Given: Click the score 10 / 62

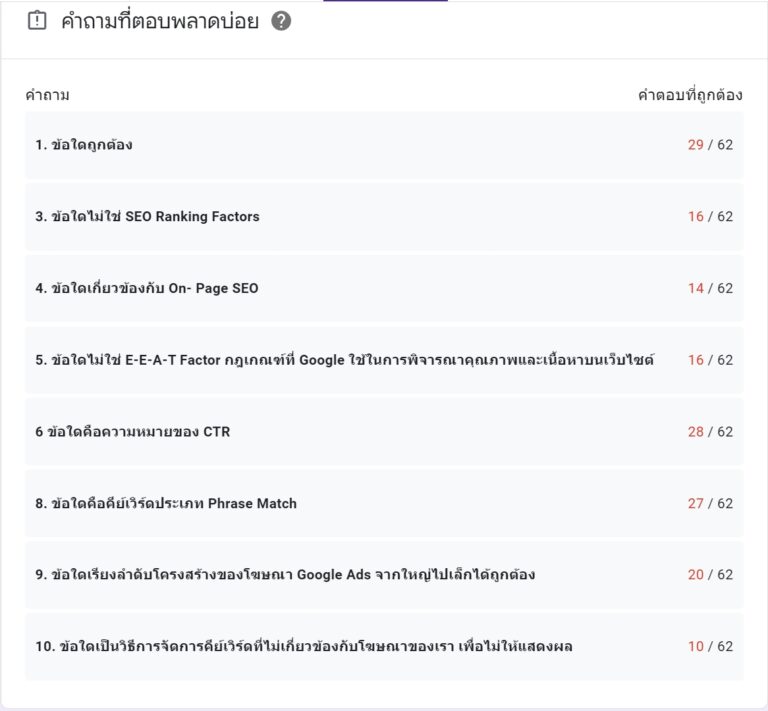Looking at the screenshot, I should (x=710, y=646).
